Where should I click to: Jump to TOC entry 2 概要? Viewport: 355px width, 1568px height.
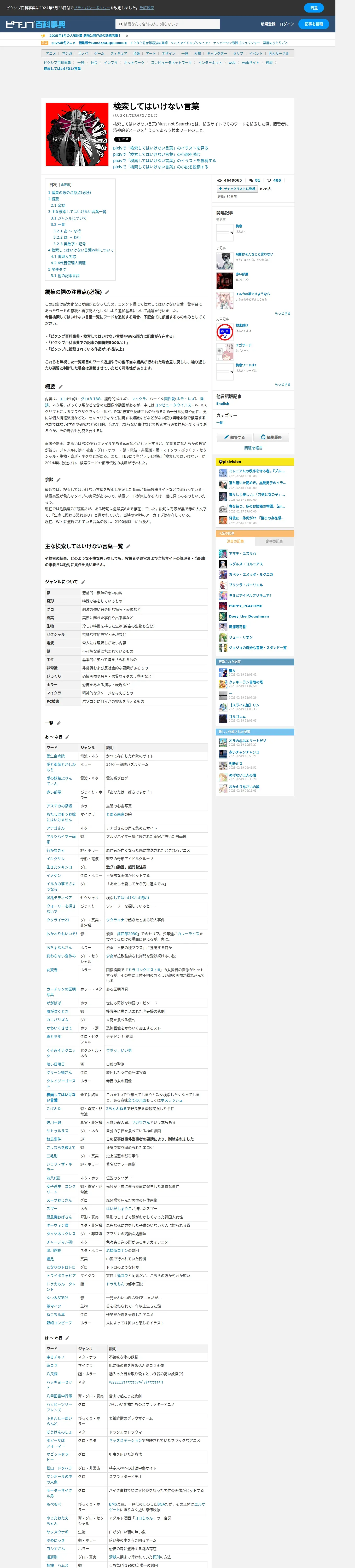pyautogui.click(x=54, y=199)
